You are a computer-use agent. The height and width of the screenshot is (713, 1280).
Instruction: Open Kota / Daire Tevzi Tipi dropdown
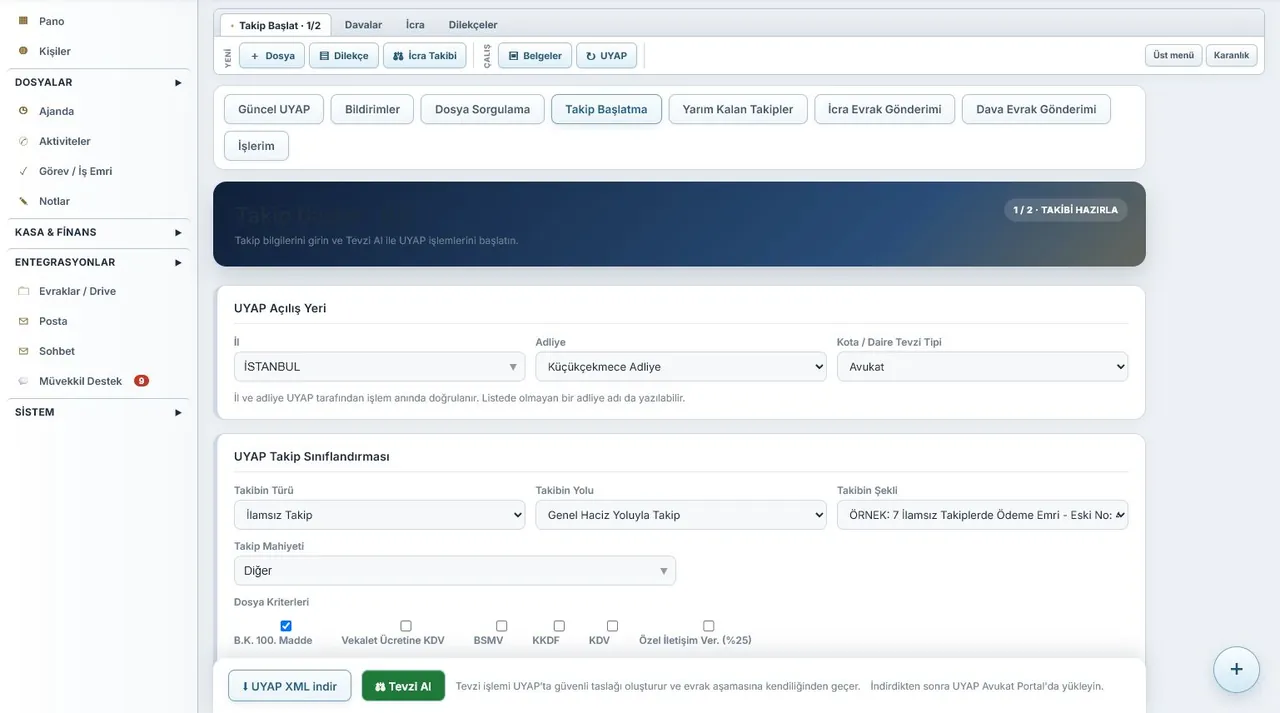click(x=982, y=367)
